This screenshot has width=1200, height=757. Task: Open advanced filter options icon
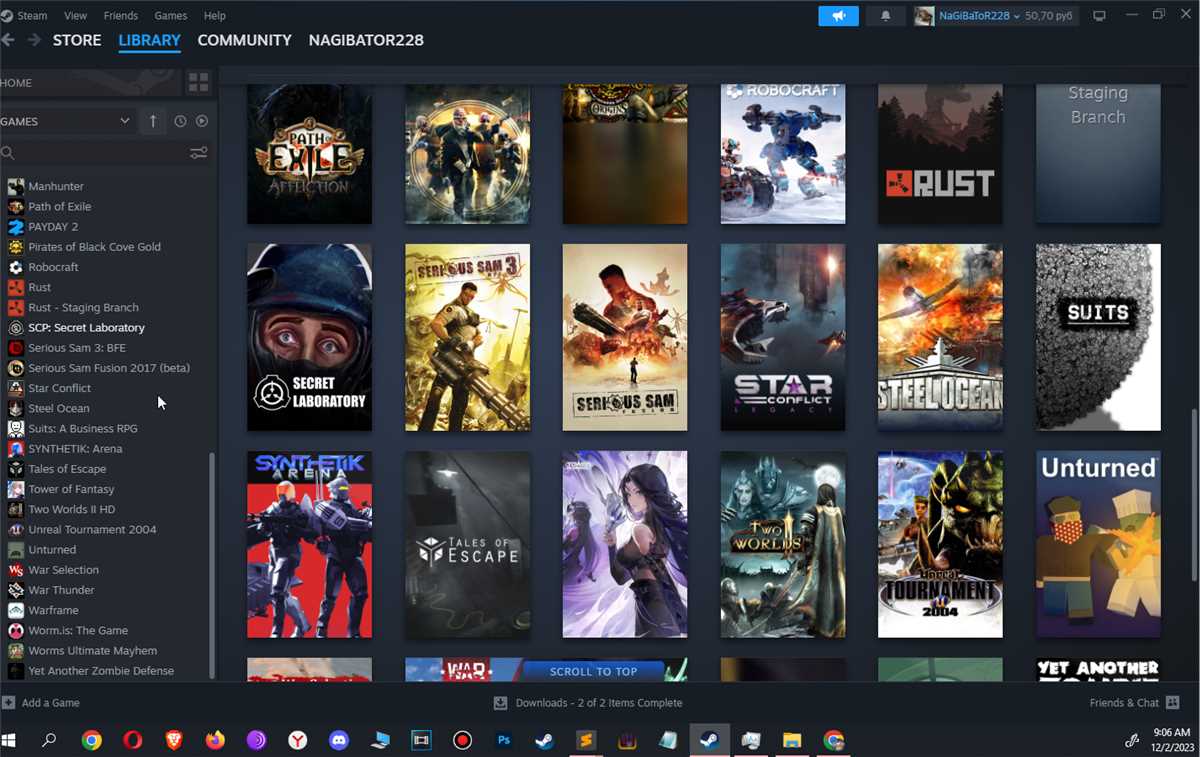[199, 153]
